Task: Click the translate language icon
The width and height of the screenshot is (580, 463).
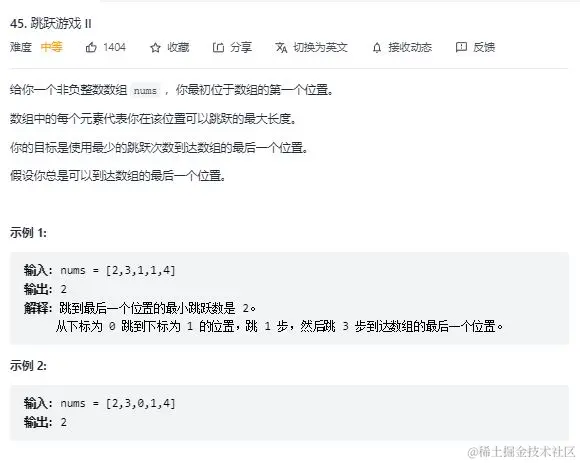Action: pos(281,48)
